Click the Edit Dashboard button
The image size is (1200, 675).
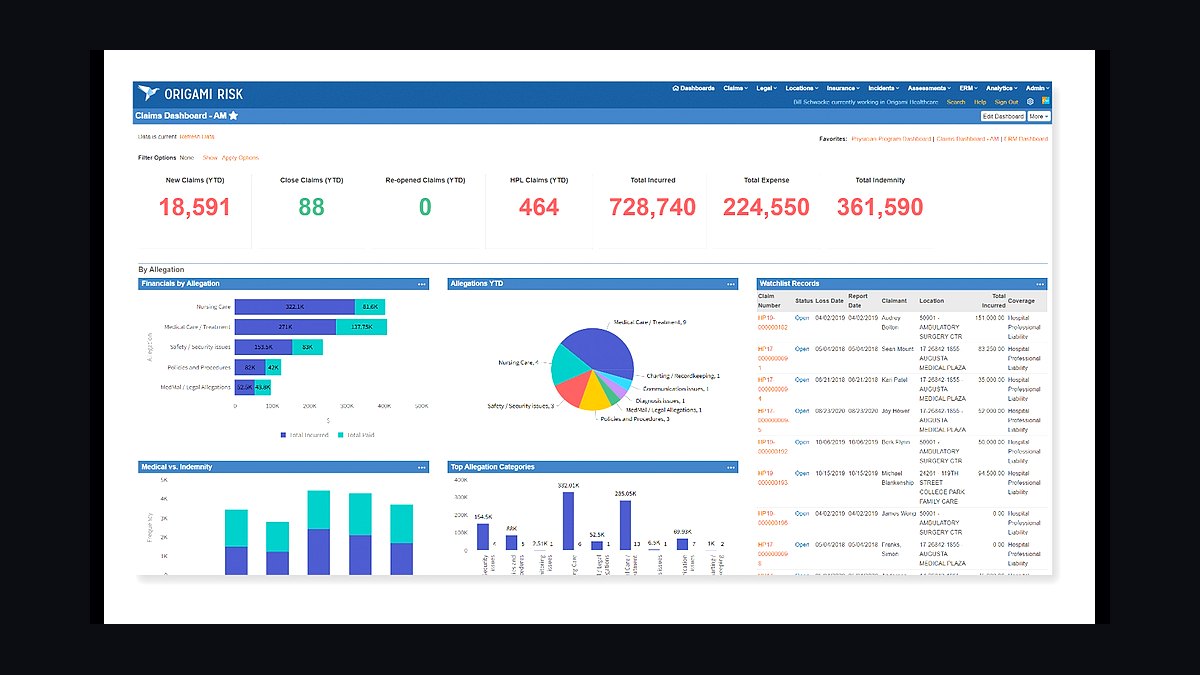point(1003,116)
